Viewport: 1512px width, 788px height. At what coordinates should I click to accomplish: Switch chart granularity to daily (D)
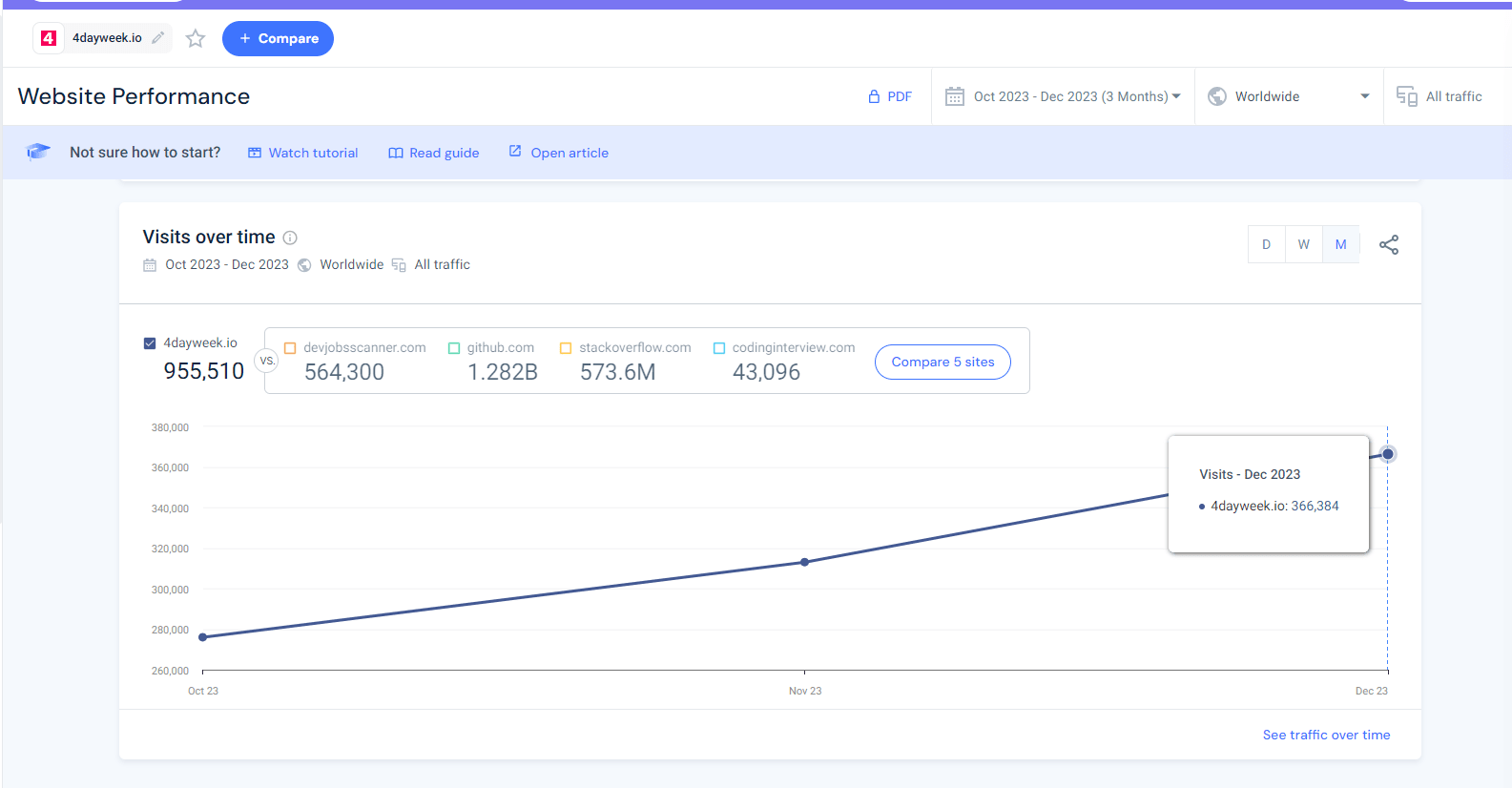[1266, 244]
